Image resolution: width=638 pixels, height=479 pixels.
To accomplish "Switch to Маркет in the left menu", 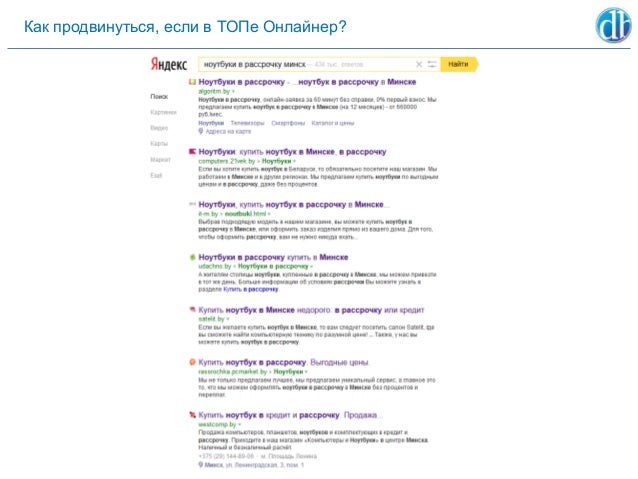I will pos(161,160).
